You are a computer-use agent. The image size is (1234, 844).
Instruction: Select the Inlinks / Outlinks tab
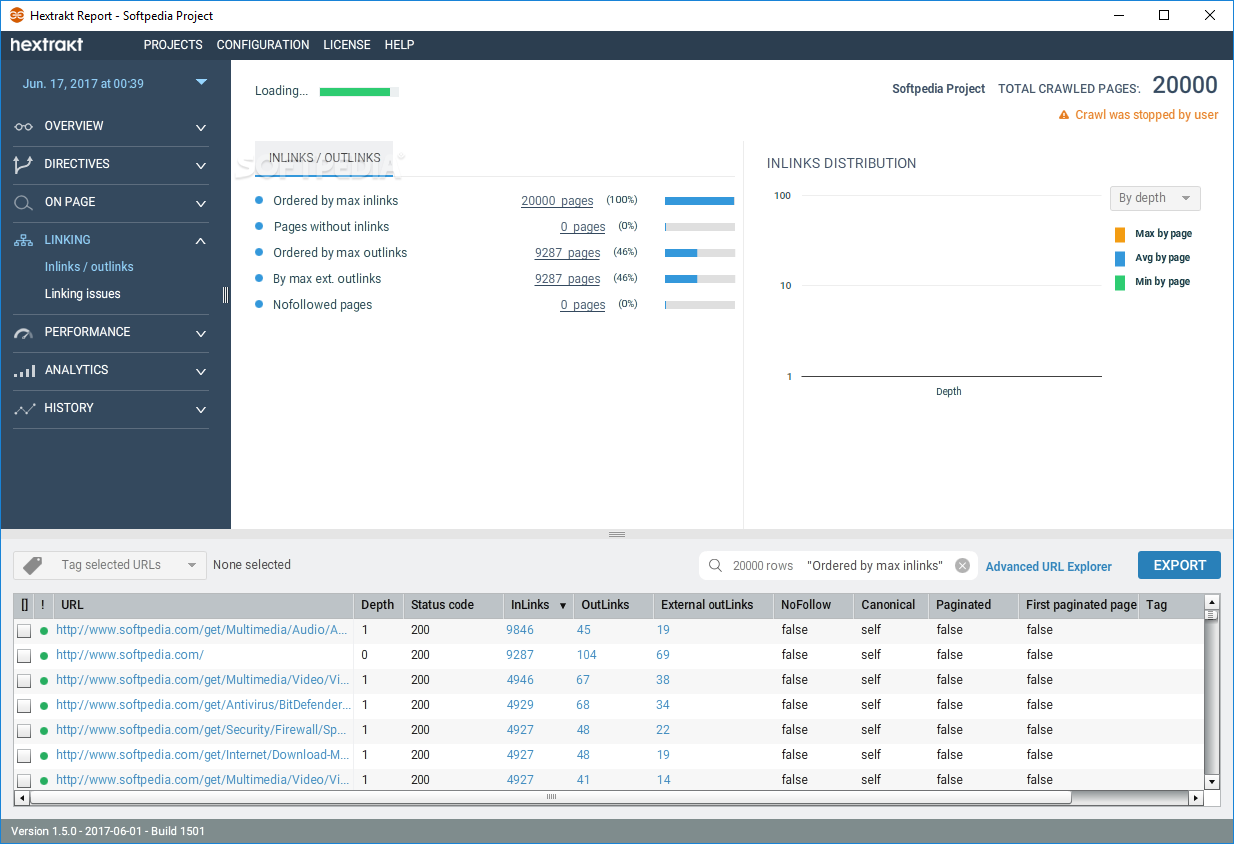tap(324, 158)
